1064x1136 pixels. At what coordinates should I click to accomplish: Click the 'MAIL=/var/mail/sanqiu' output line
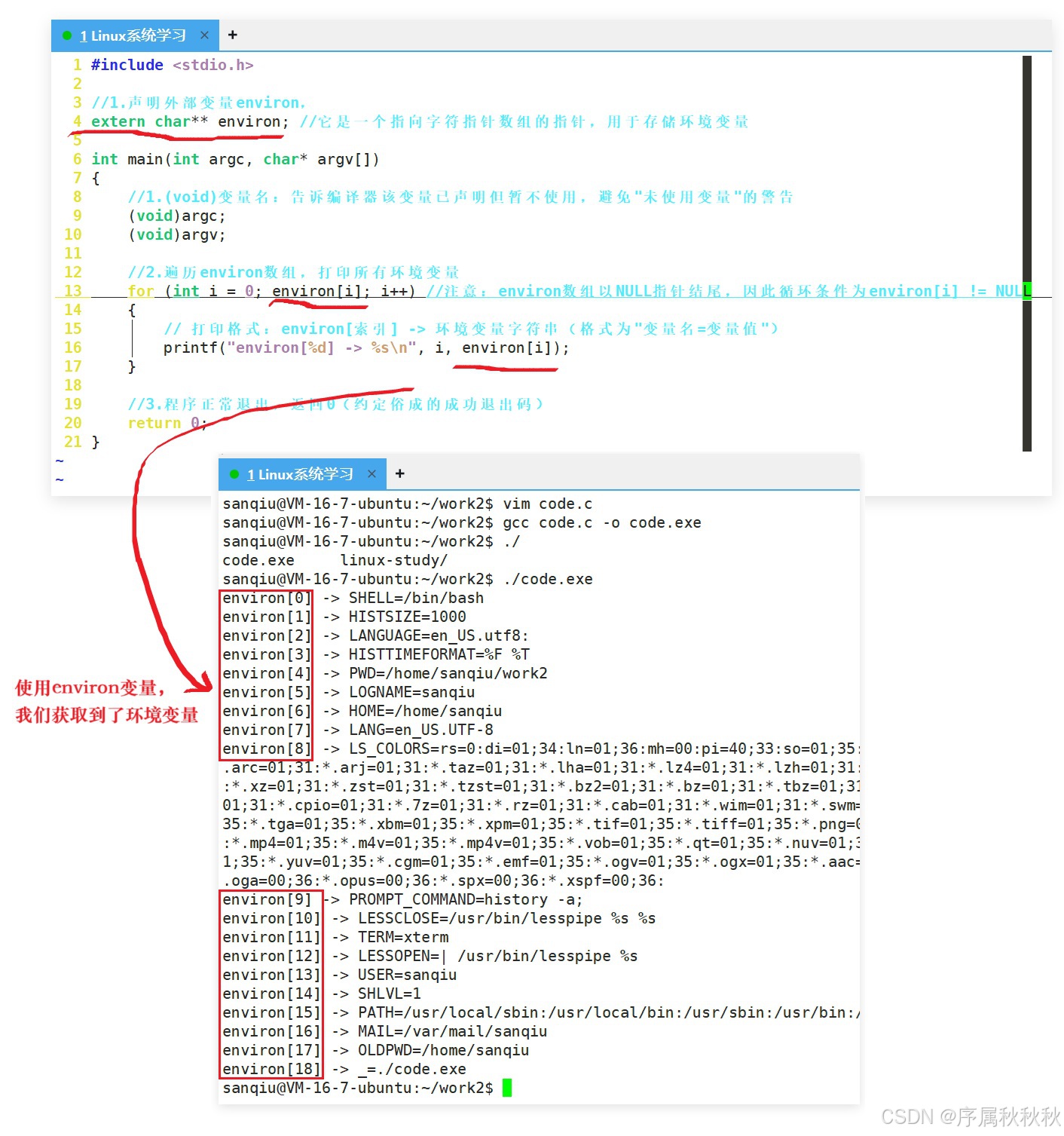[385, 1031]
